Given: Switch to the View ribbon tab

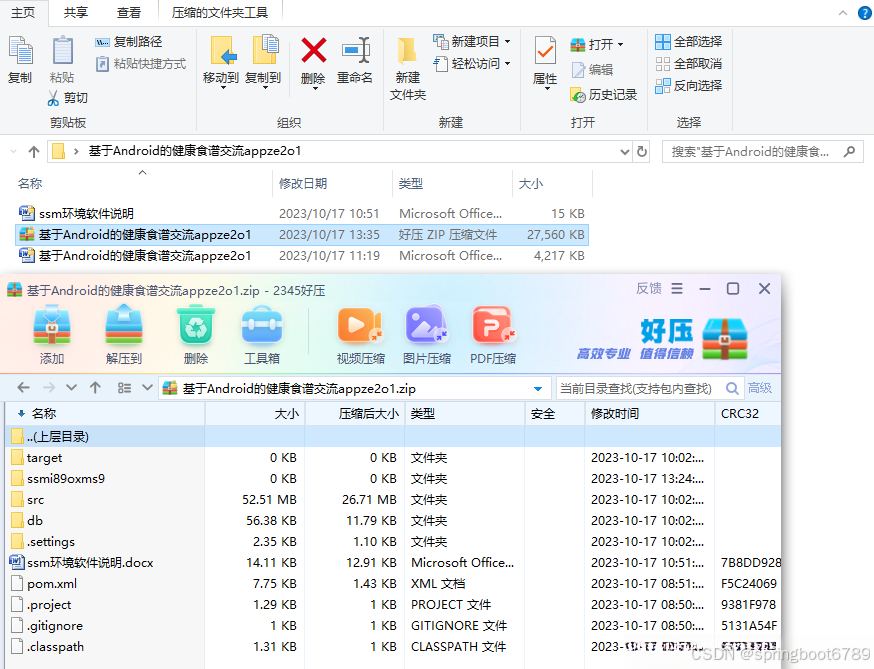Looking at the screenshot, I should 129,12.
